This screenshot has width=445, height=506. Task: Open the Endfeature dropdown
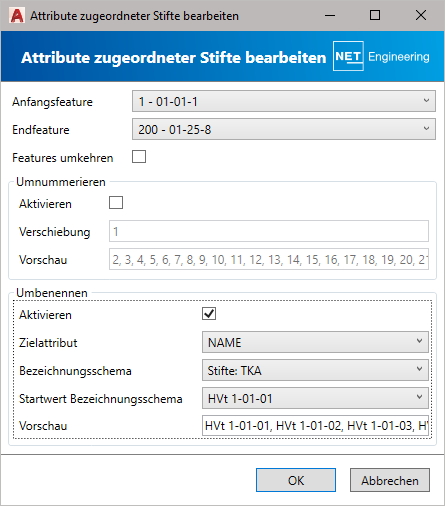(284, 129)
